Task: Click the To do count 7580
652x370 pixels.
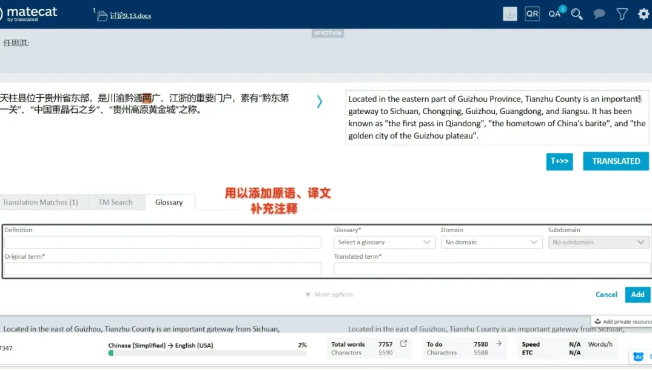Action: point(481,344)
